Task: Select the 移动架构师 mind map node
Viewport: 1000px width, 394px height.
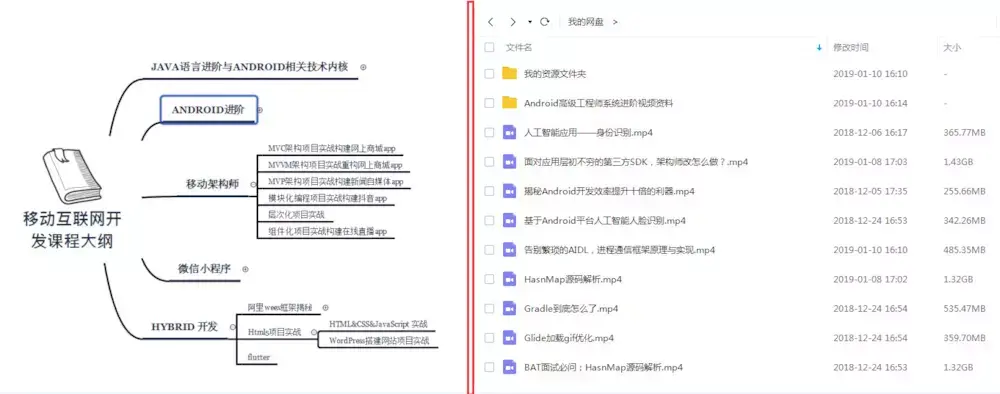Action: click(212, 184)
